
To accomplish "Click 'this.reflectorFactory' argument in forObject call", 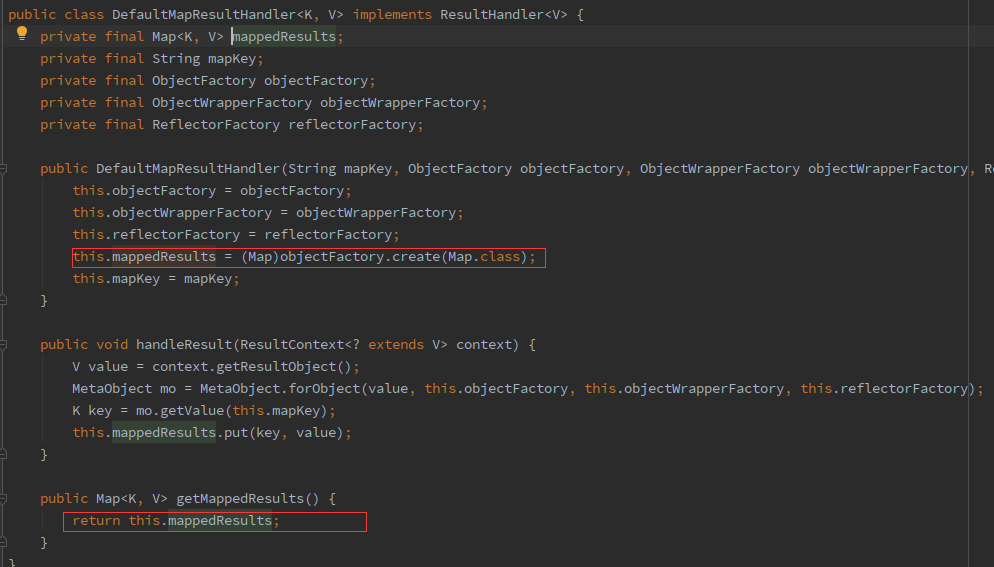I will 884,389.
